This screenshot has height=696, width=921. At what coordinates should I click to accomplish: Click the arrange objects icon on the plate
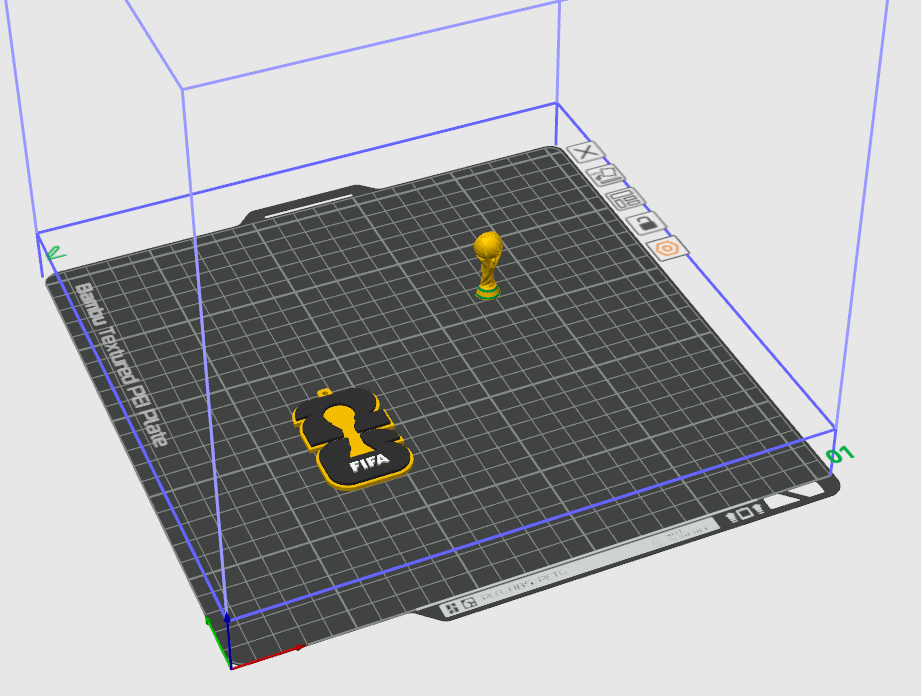click(625, 199)
